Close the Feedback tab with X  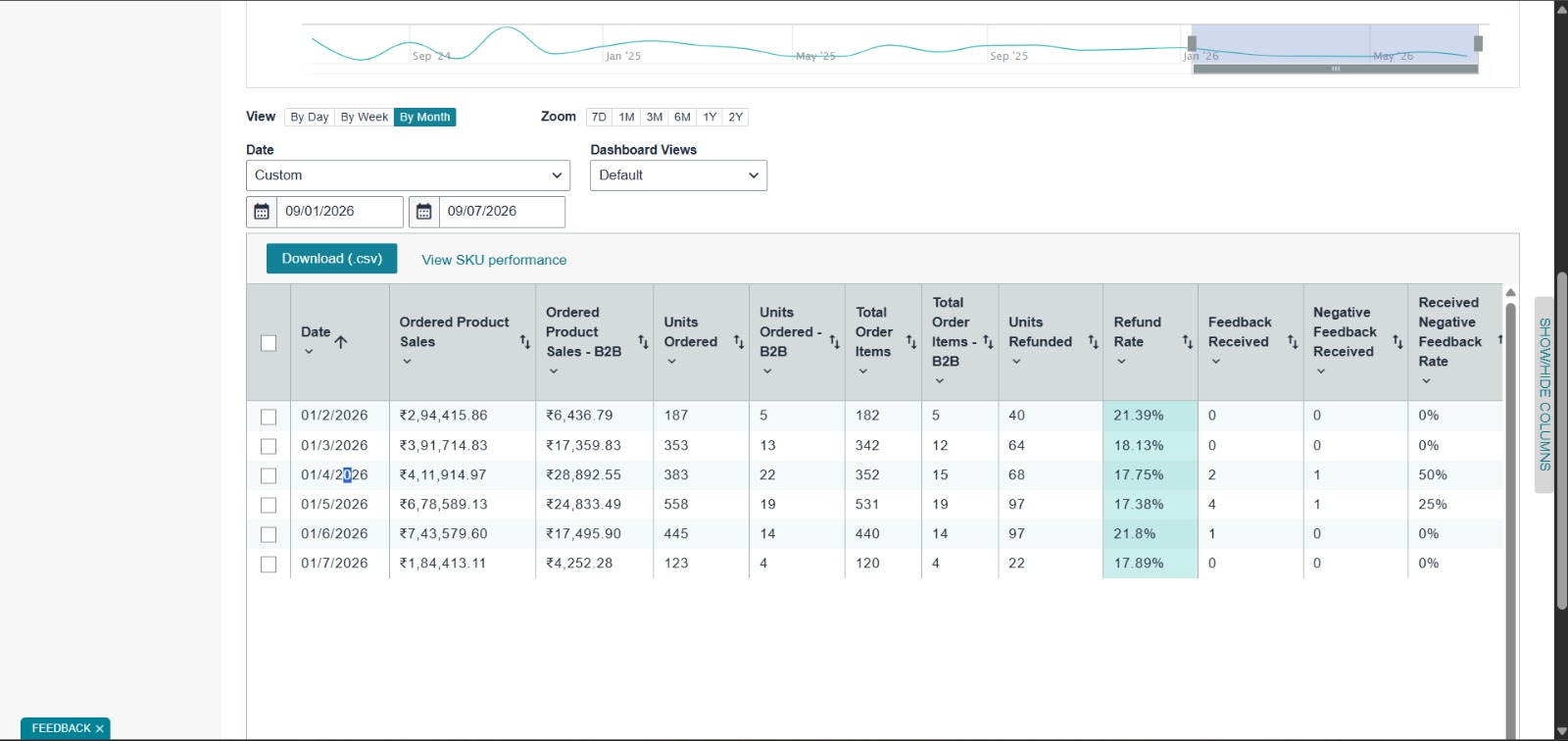[x=100, y=729]
